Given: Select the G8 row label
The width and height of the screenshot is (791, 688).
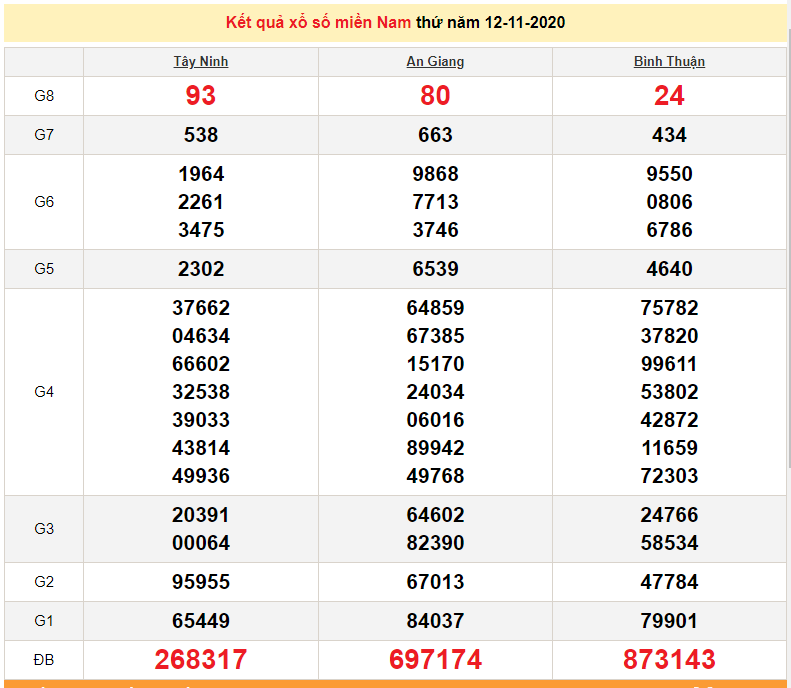Looking at the screenshot, I should click(x=44, y=96).
